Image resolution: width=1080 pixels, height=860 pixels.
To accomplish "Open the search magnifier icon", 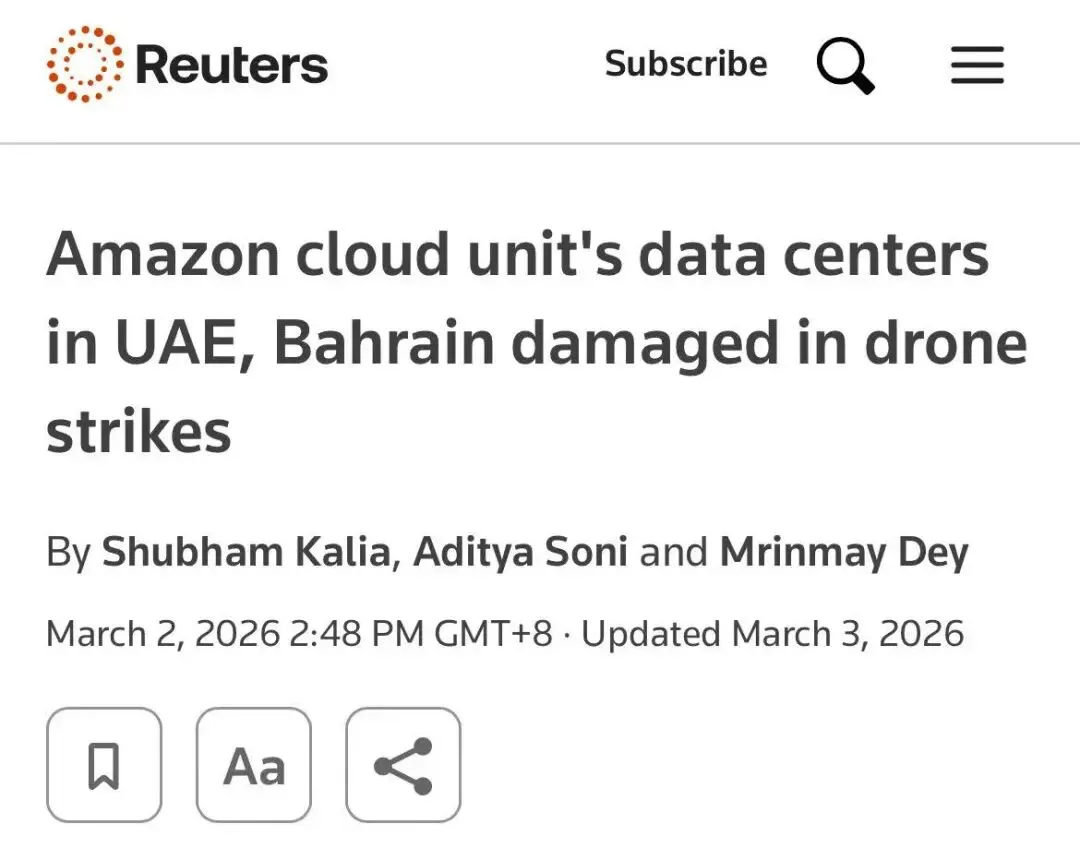I will [845, 65].
